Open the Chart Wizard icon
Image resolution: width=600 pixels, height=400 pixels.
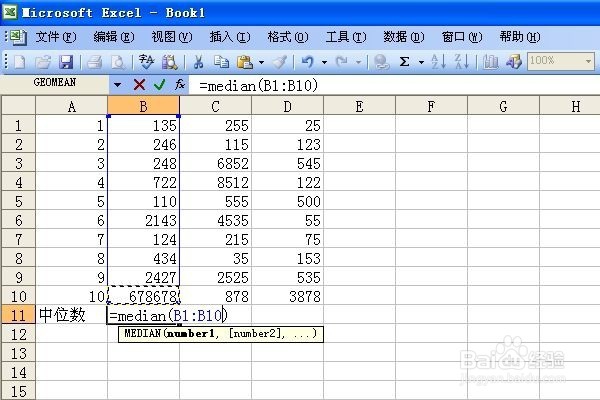[x=490, y=62]
